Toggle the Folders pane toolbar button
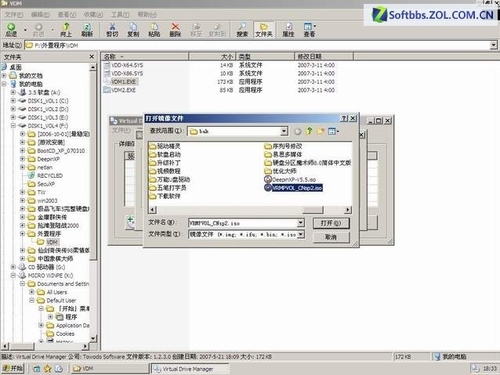This screenshot has width=500, height=375. click(x=264, y=29)
